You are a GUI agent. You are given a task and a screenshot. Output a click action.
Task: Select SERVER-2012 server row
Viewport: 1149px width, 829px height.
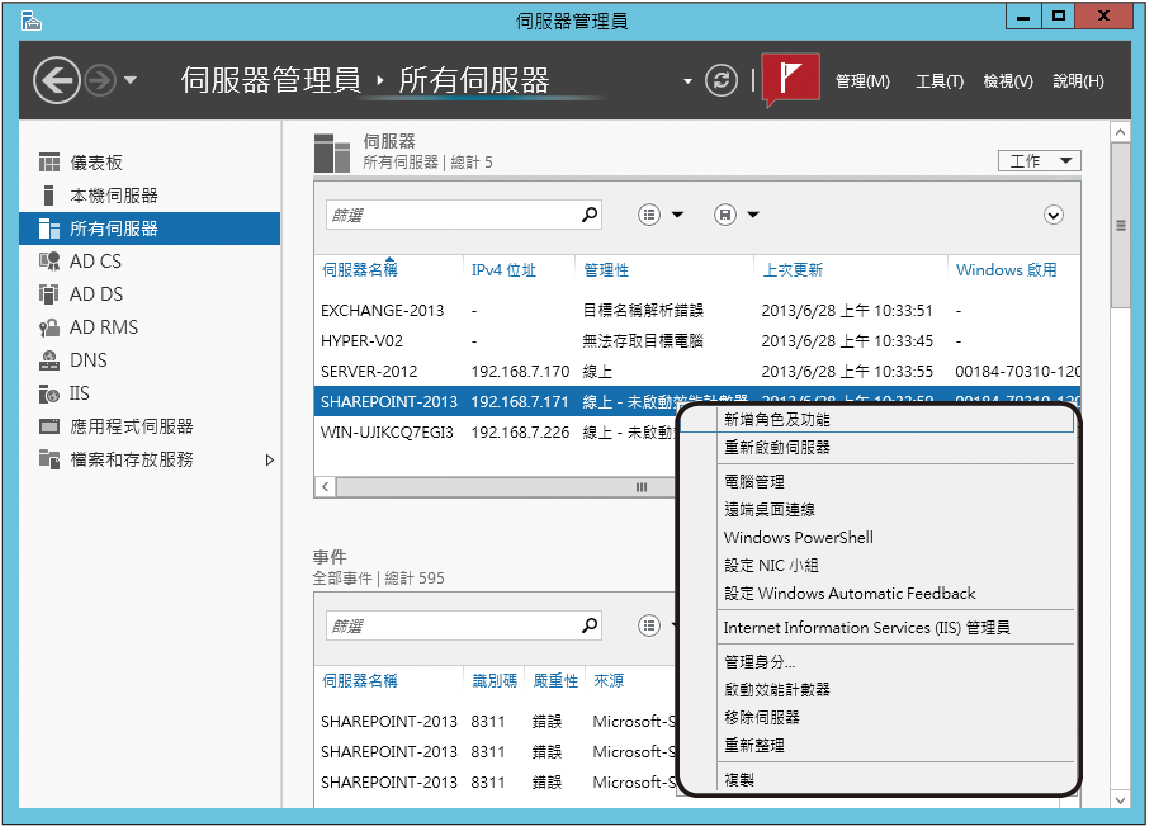(697, 372)
